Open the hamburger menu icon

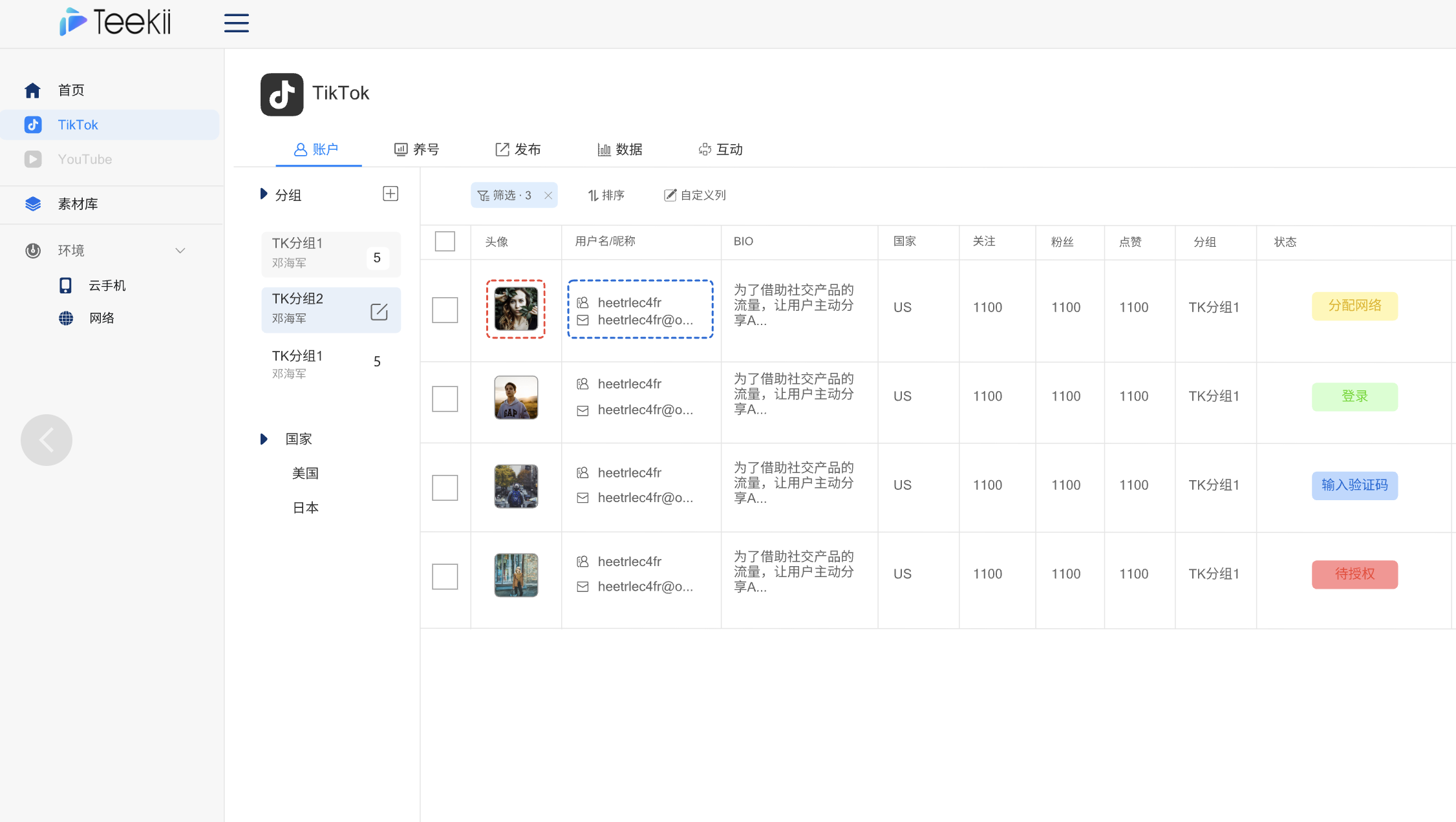point(236,23)
